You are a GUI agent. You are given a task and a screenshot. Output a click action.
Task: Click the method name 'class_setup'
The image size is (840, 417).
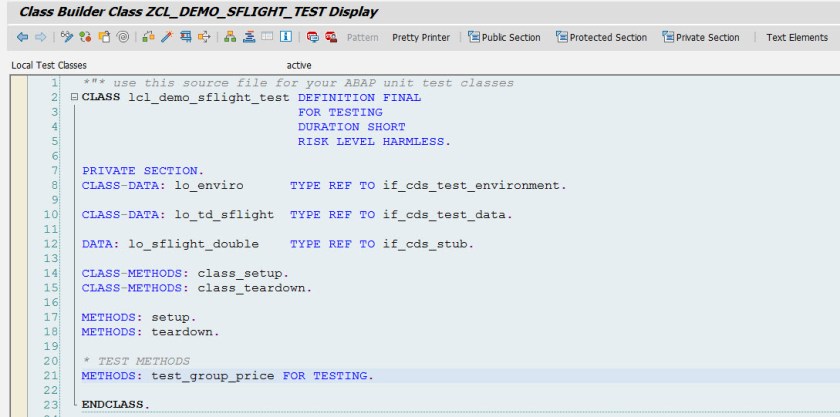coord(240,273)
